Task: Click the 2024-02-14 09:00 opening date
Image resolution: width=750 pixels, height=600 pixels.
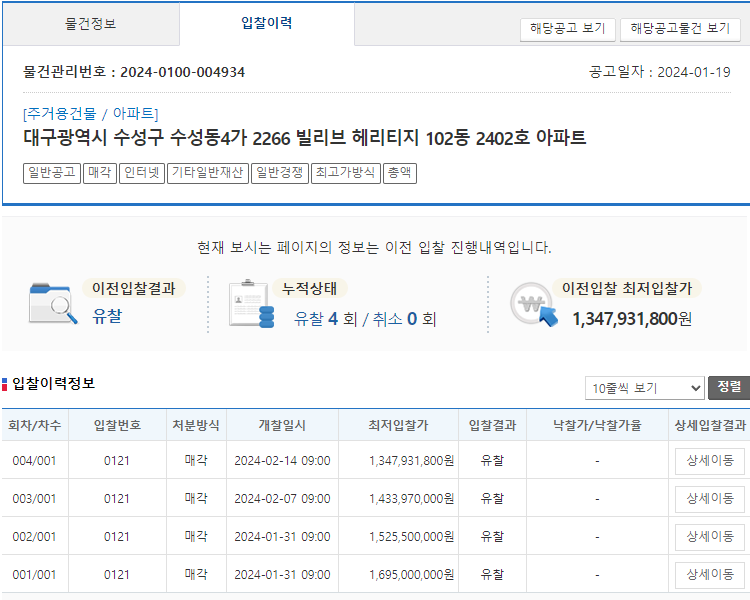Action: click(x=282, y=461)
